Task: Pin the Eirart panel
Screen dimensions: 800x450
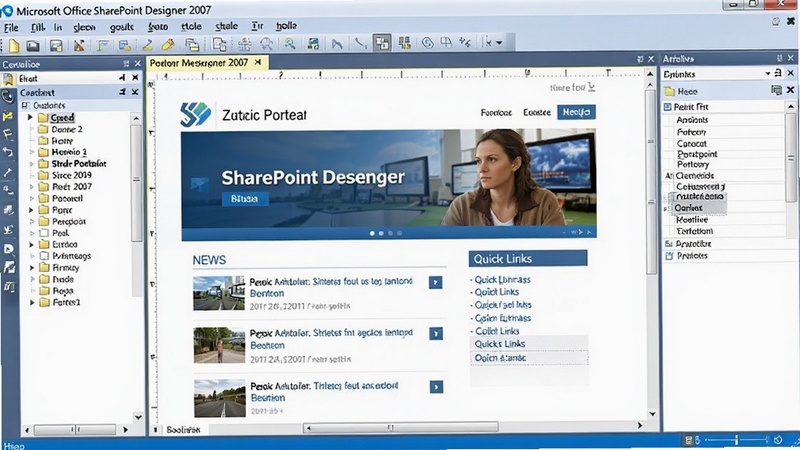Action: [122, 78]
